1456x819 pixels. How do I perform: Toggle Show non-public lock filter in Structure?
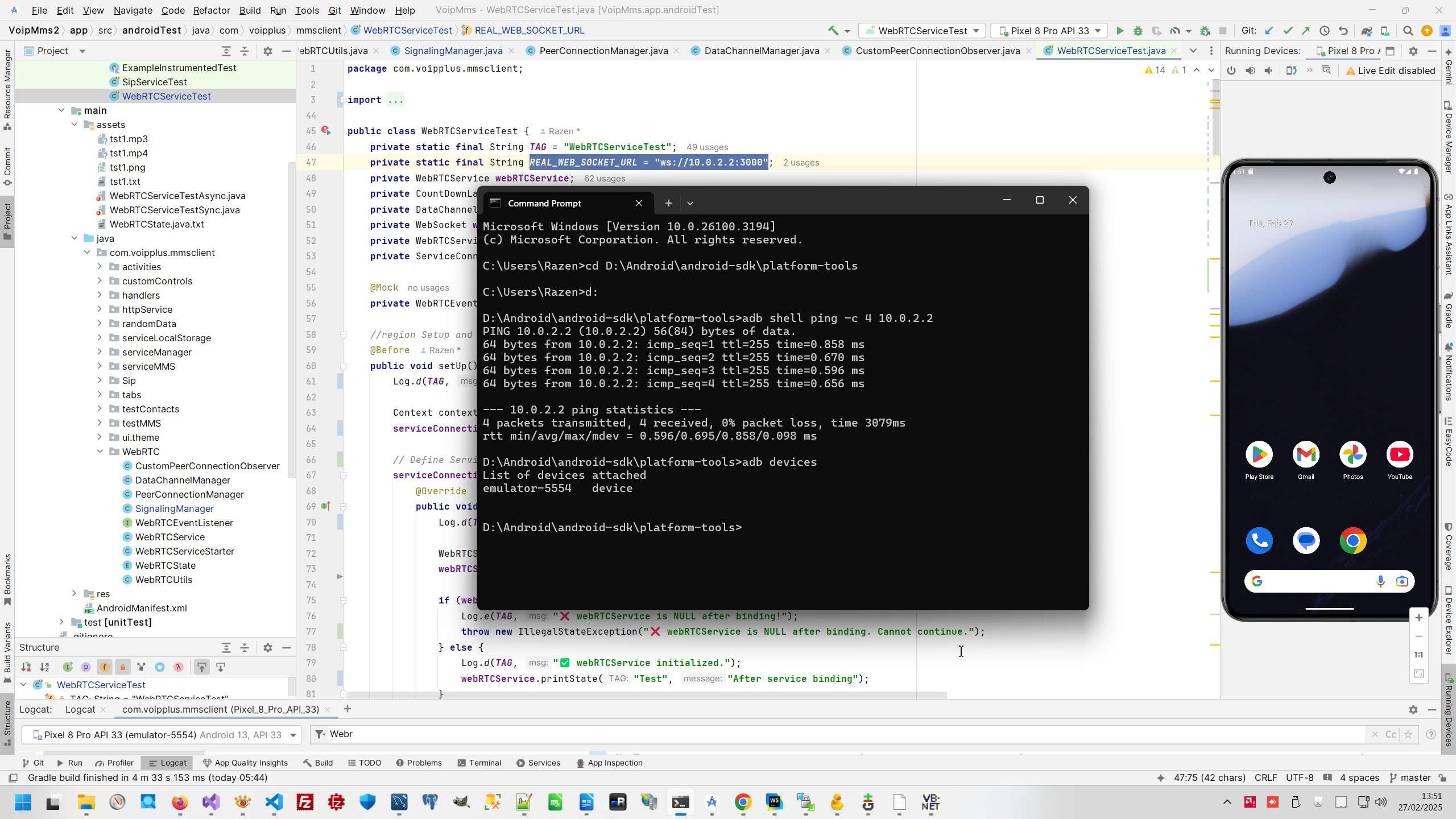[x=122, y=667]
